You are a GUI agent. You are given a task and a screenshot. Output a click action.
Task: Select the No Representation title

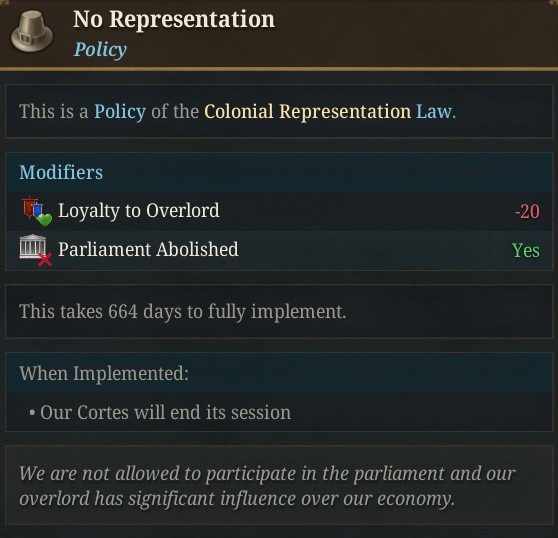[x=174, y=19]
